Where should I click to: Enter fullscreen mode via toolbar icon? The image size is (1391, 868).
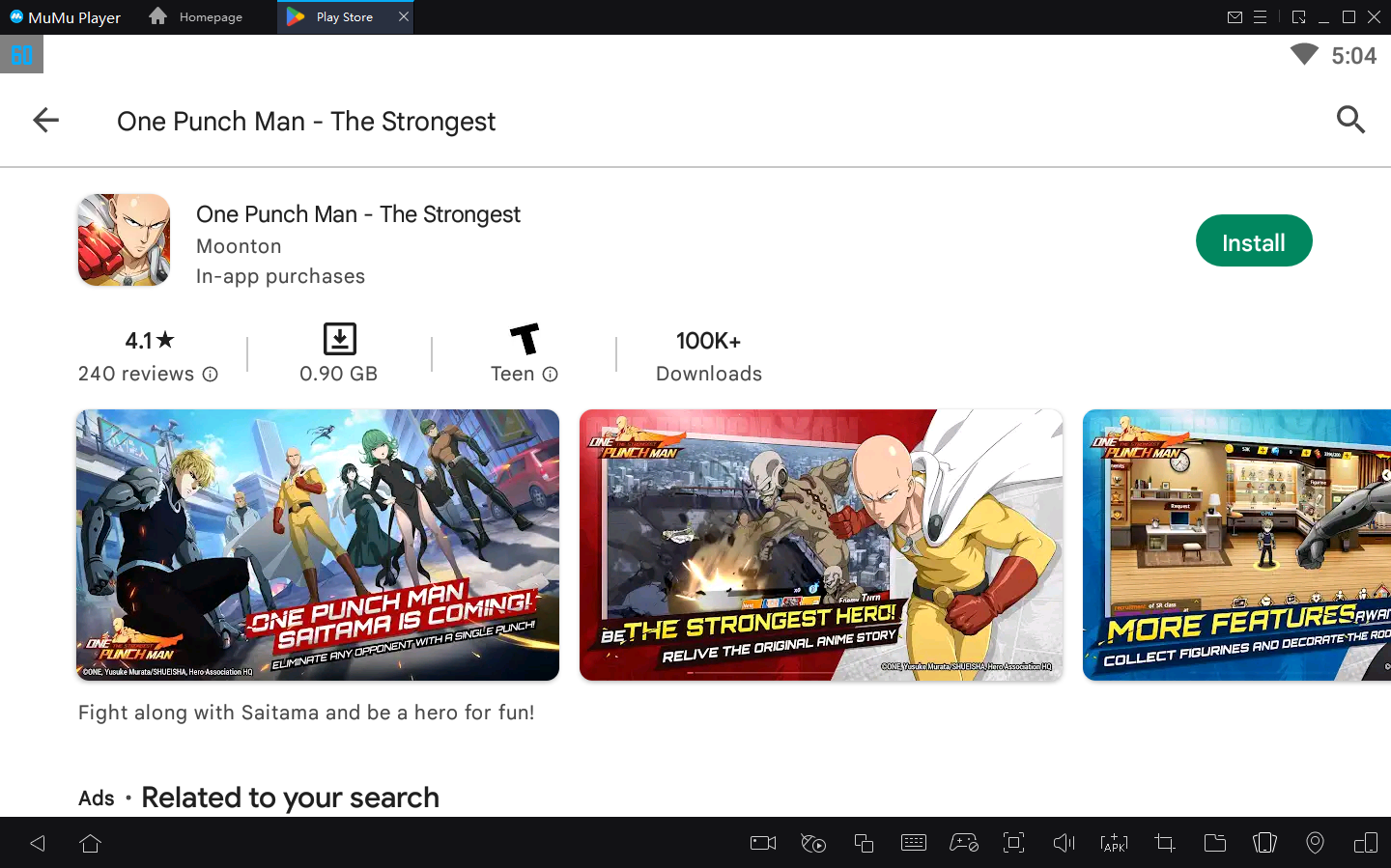point(1013,842)
